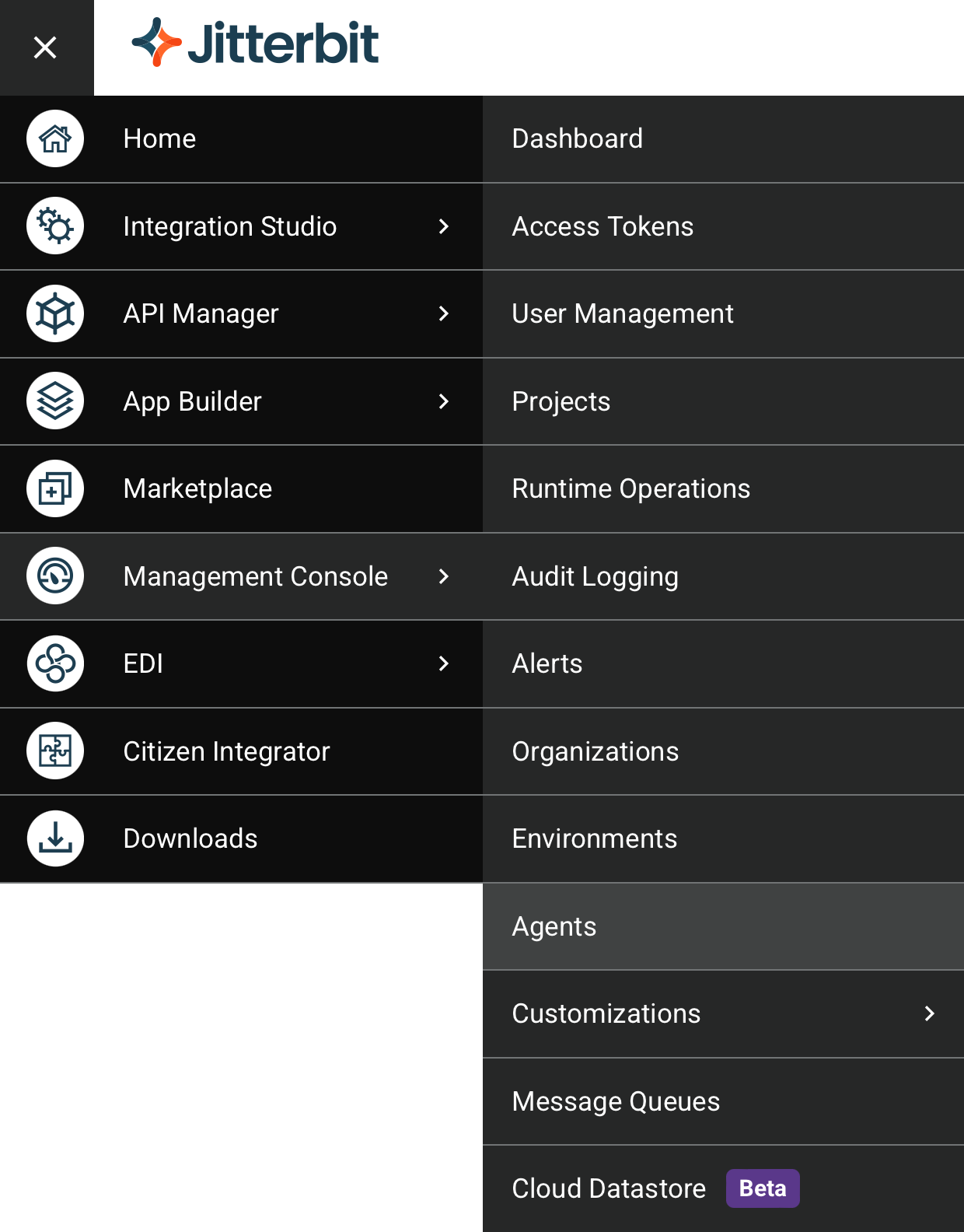Screen dimensions: 964x1232
Task: Go to Downloads
Action: 241,839
